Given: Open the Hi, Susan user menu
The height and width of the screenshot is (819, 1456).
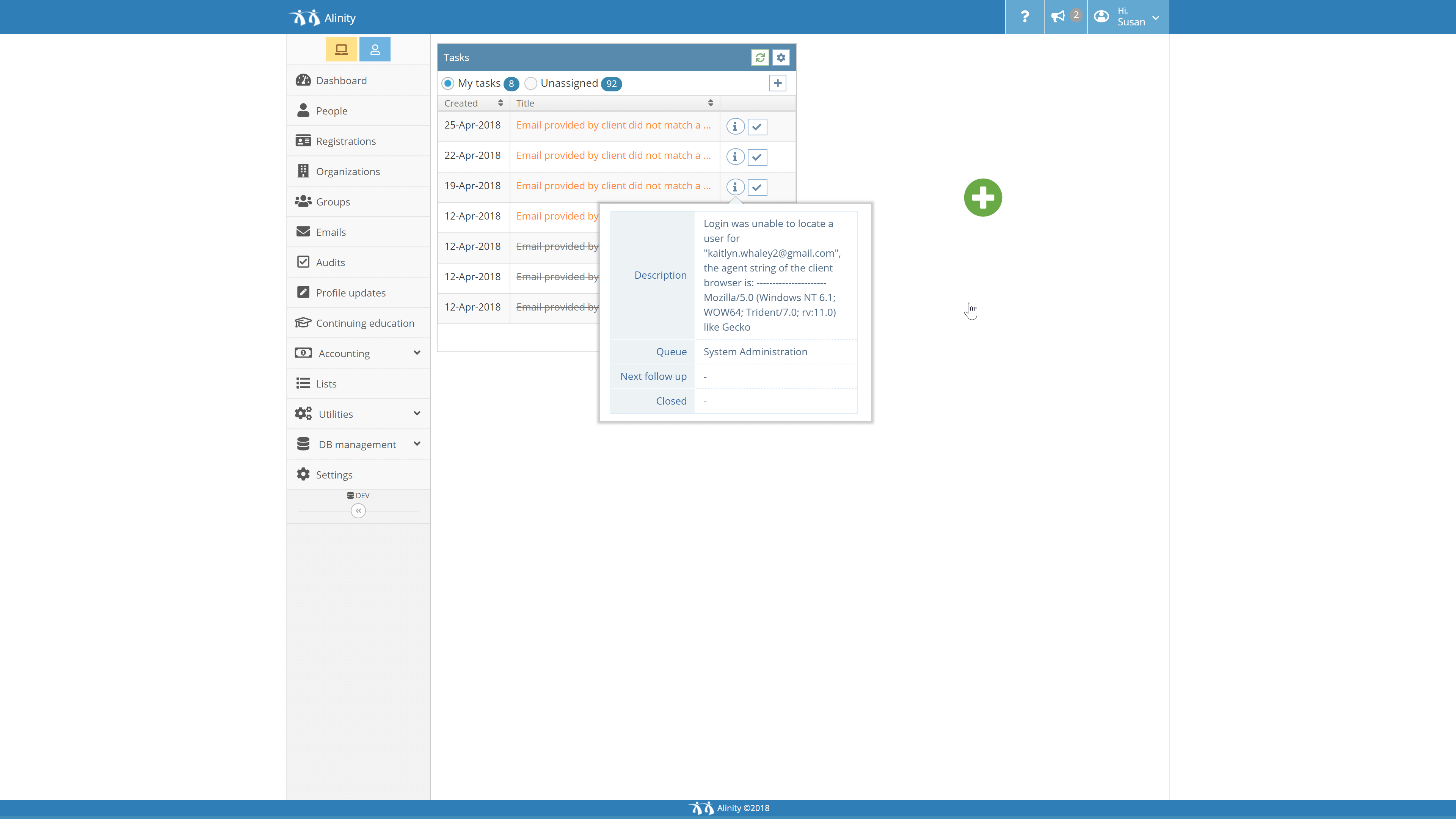Looking at the screenshot, I should point(1128,17).
